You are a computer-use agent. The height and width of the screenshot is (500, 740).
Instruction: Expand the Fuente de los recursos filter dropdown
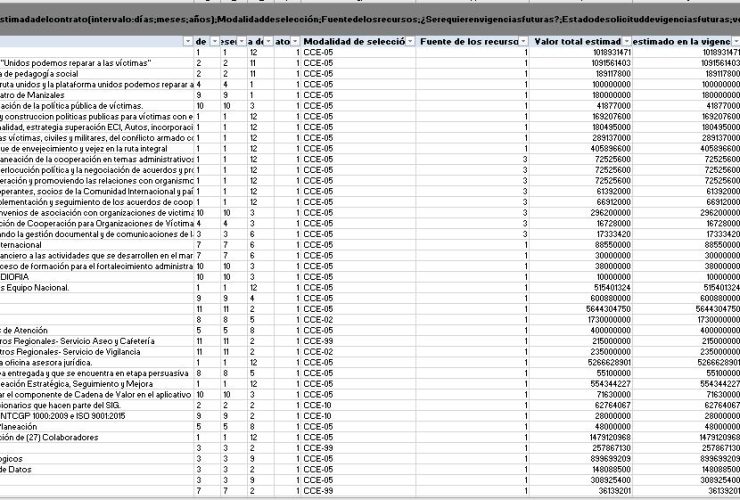tap(523, 42)
